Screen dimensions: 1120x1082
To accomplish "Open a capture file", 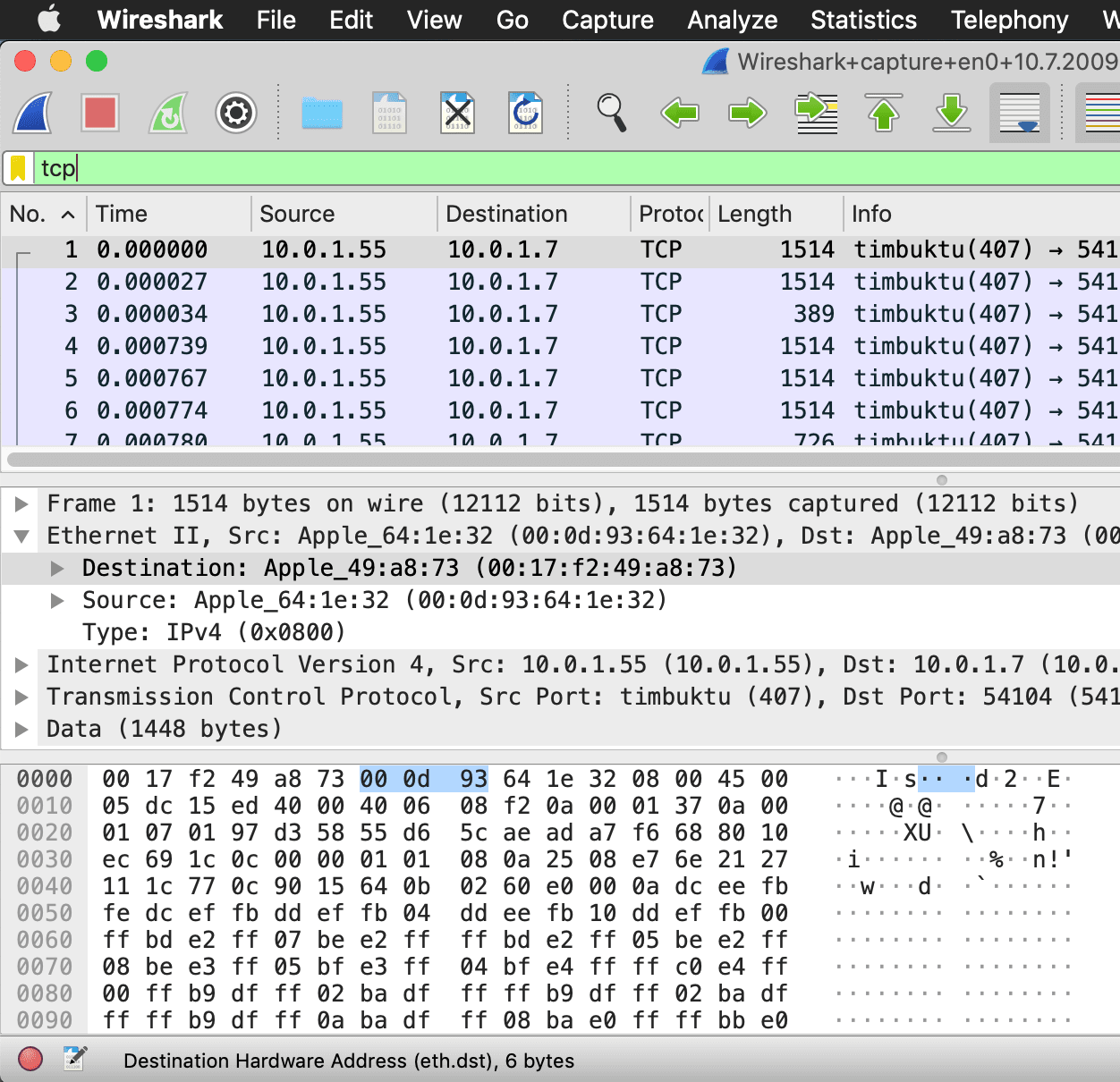I will click(322, 113).
